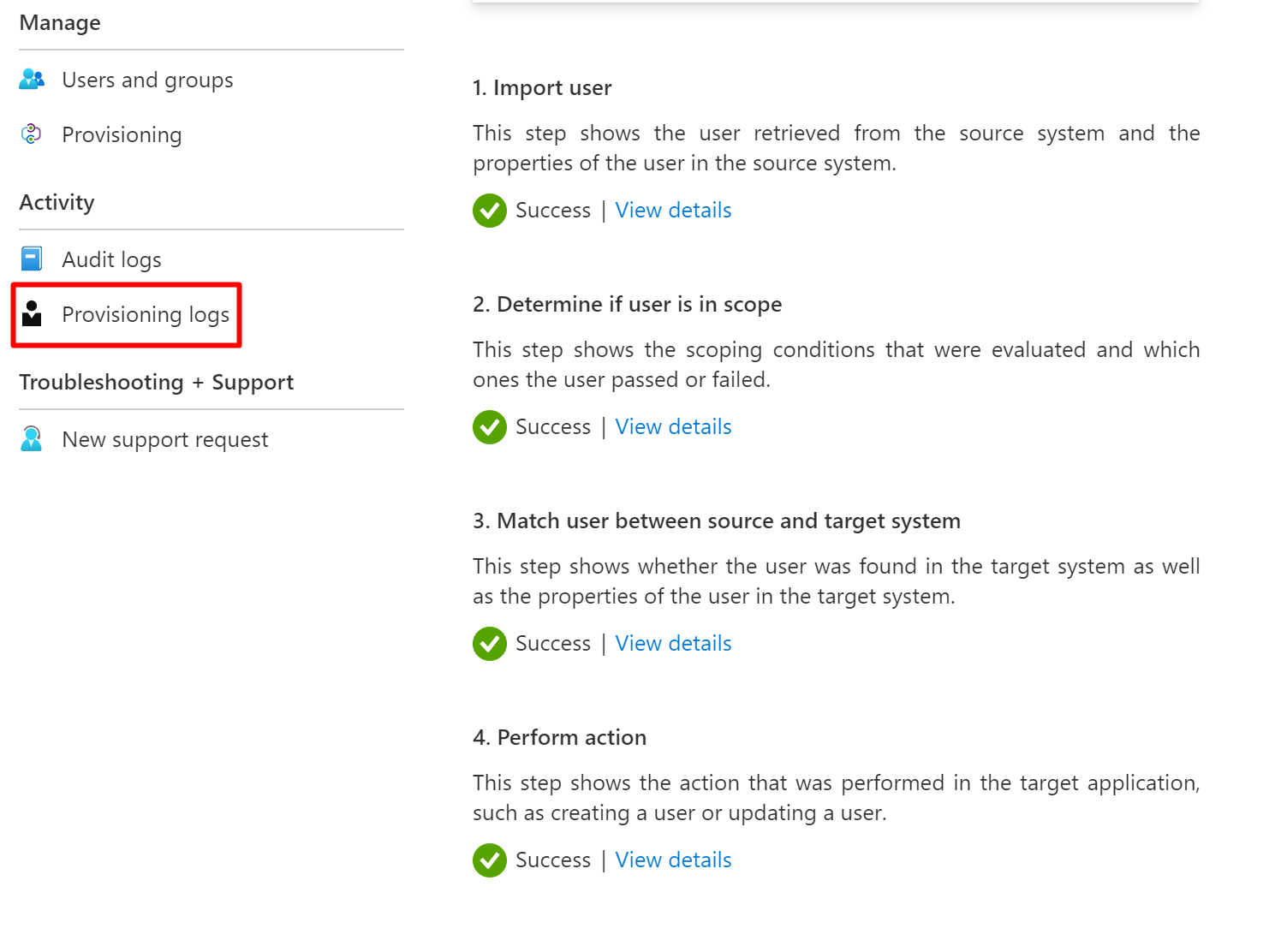Click the Audit logs book icon
The height and width of the screenshot is (952, 1287).
32,259
